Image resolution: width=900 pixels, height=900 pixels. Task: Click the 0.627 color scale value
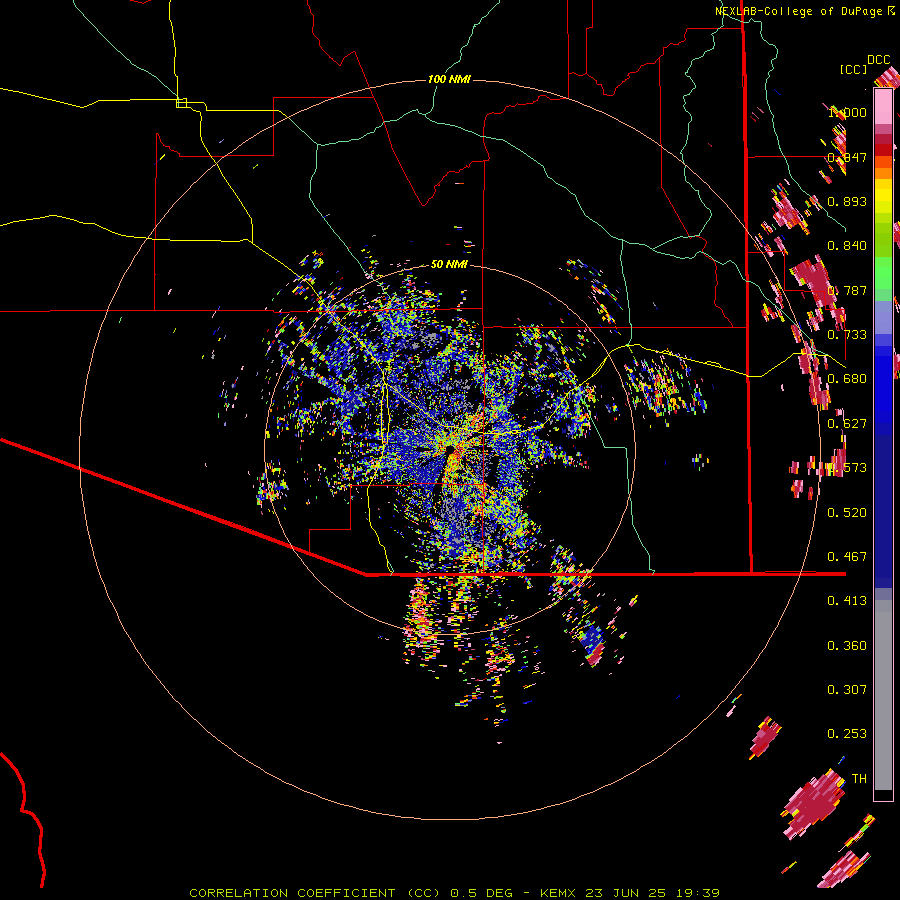(847, 424)
